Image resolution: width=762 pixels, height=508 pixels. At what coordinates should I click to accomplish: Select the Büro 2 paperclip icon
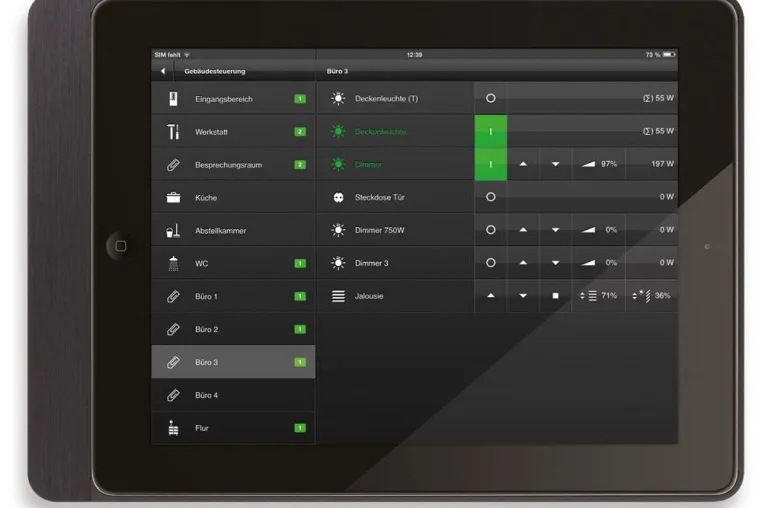click(x=173, y=330)
